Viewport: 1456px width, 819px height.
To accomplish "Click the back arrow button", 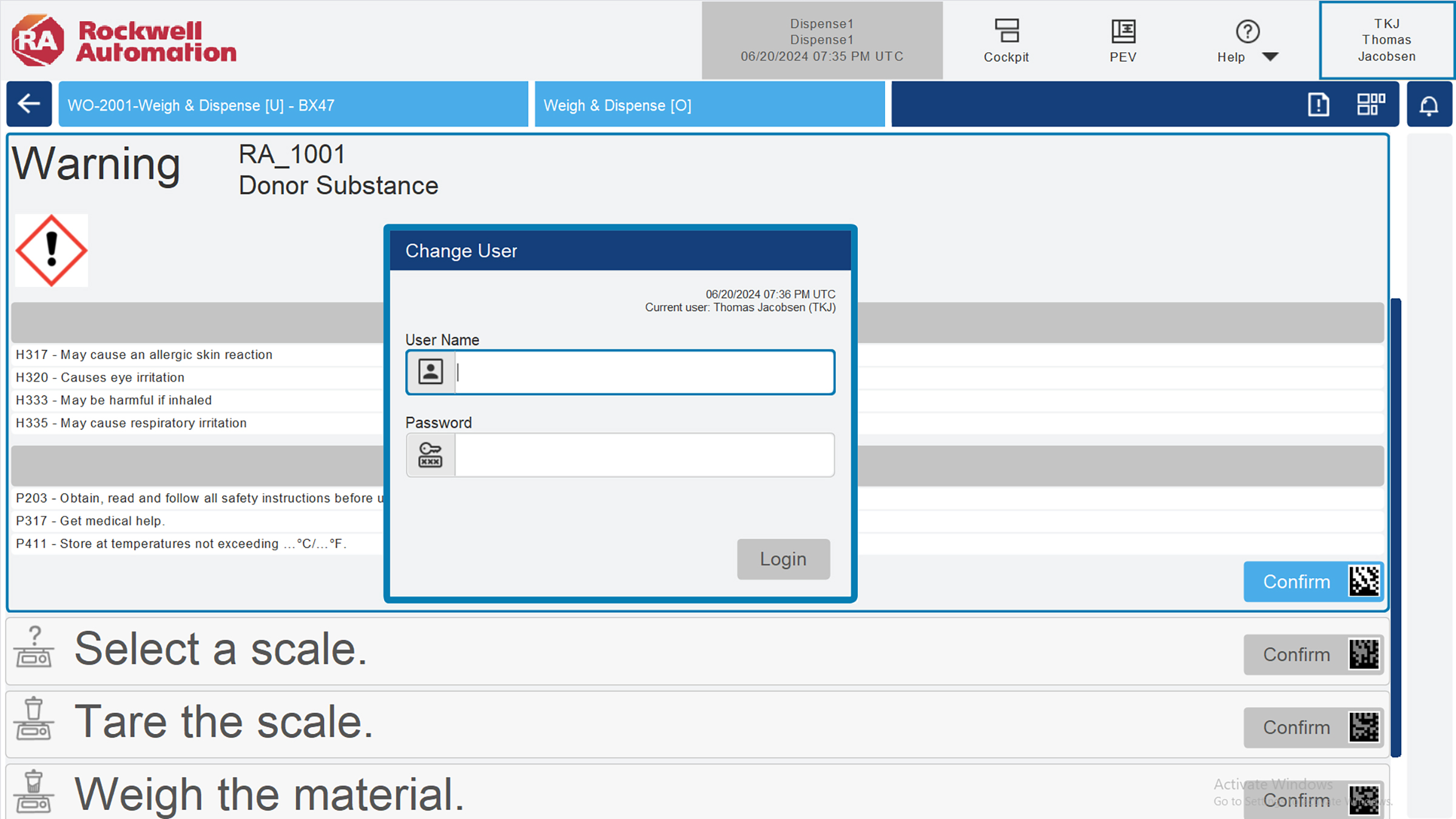I will pyautogui.click(x=29, y=104).
